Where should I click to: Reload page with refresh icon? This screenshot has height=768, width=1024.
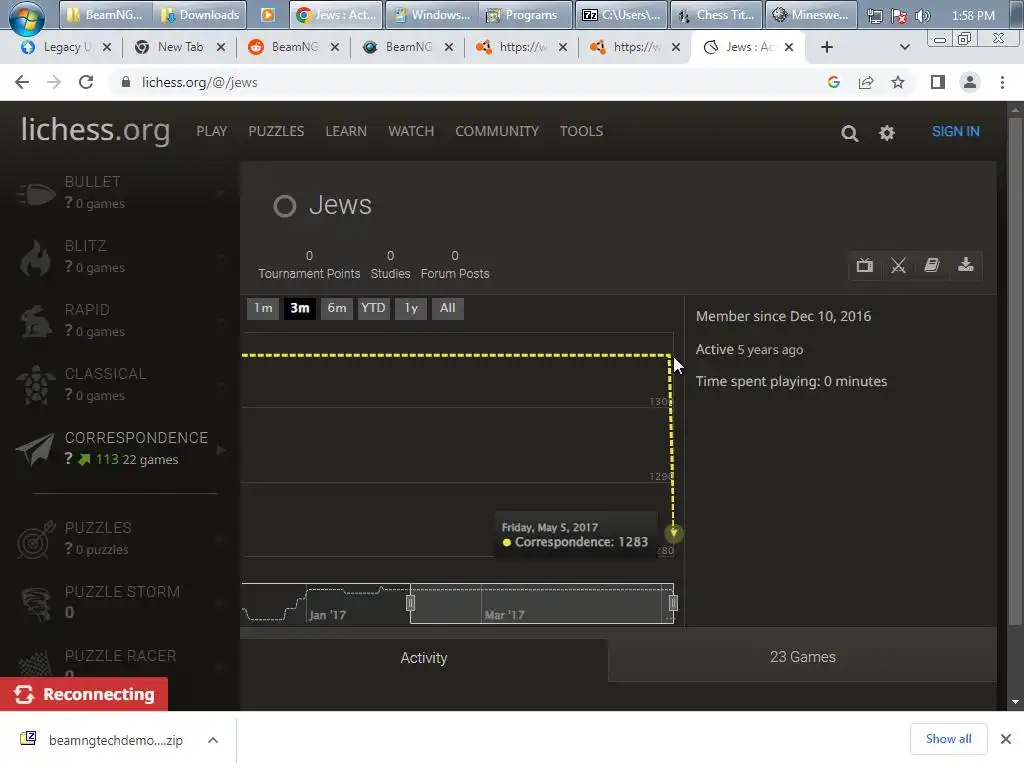click(x=86, y=82)
